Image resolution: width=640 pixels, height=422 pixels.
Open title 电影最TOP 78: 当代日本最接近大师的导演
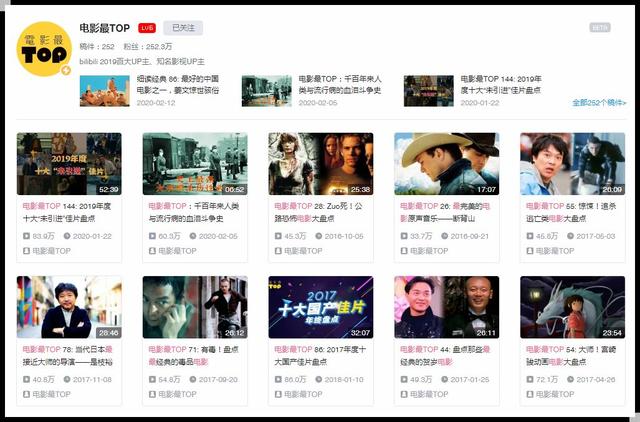point(67,355)
